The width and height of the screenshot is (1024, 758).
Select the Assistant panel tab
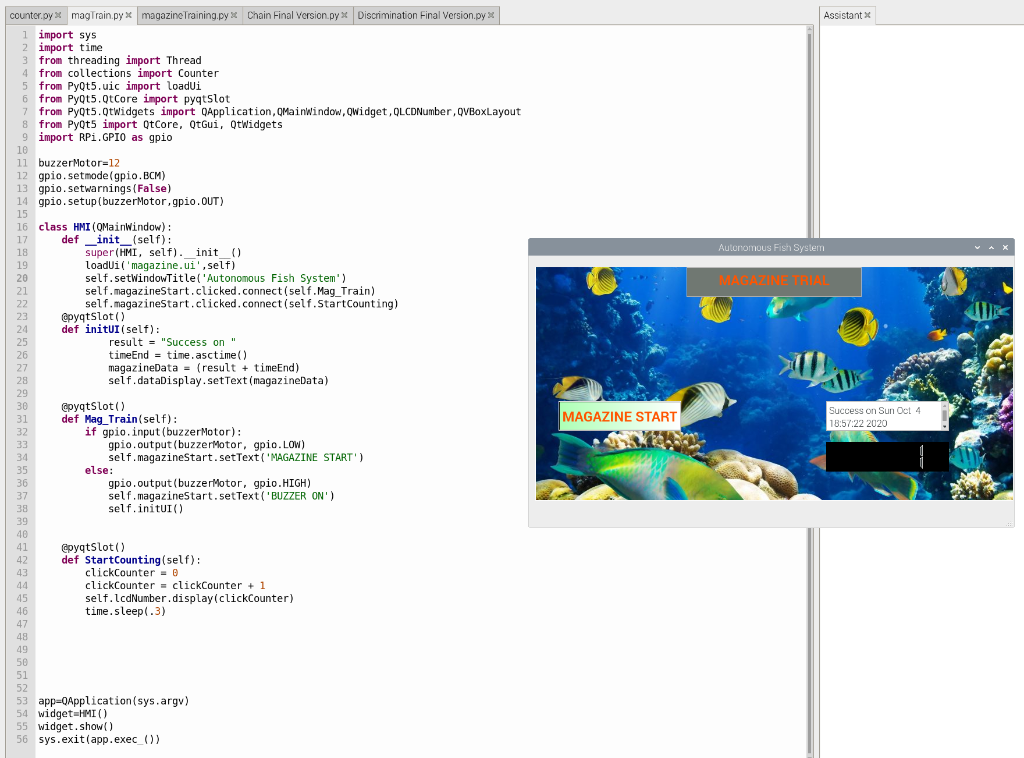click(842, 15)
